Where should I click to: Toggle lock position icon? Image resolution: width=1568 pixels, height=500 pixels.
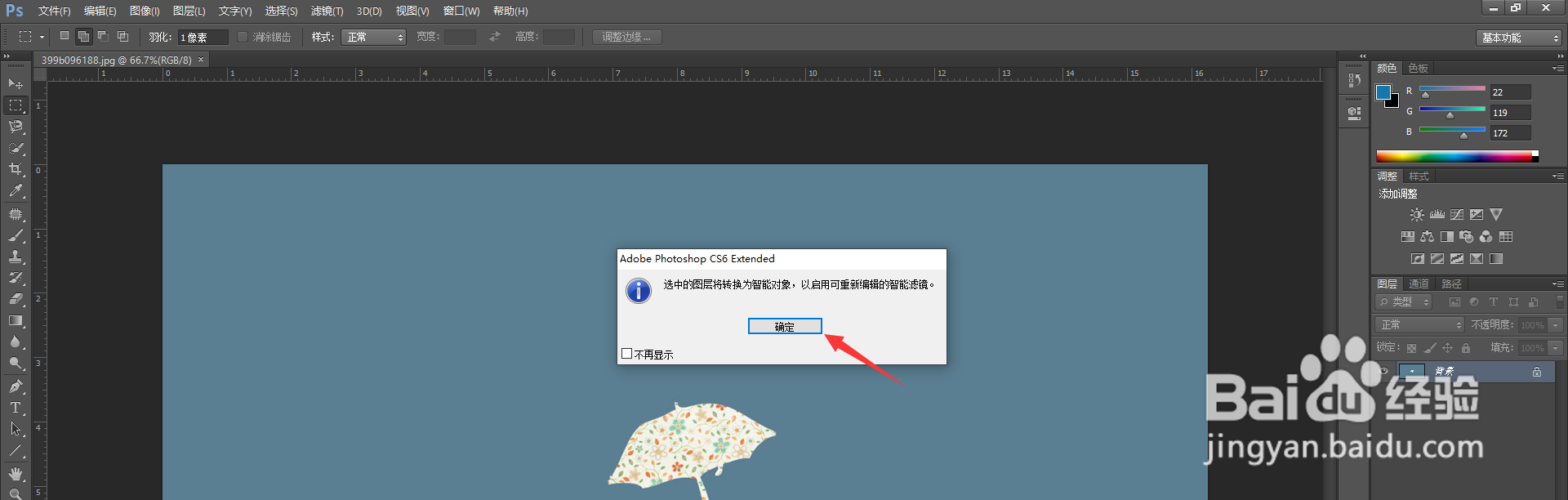tap(1448, 348)
